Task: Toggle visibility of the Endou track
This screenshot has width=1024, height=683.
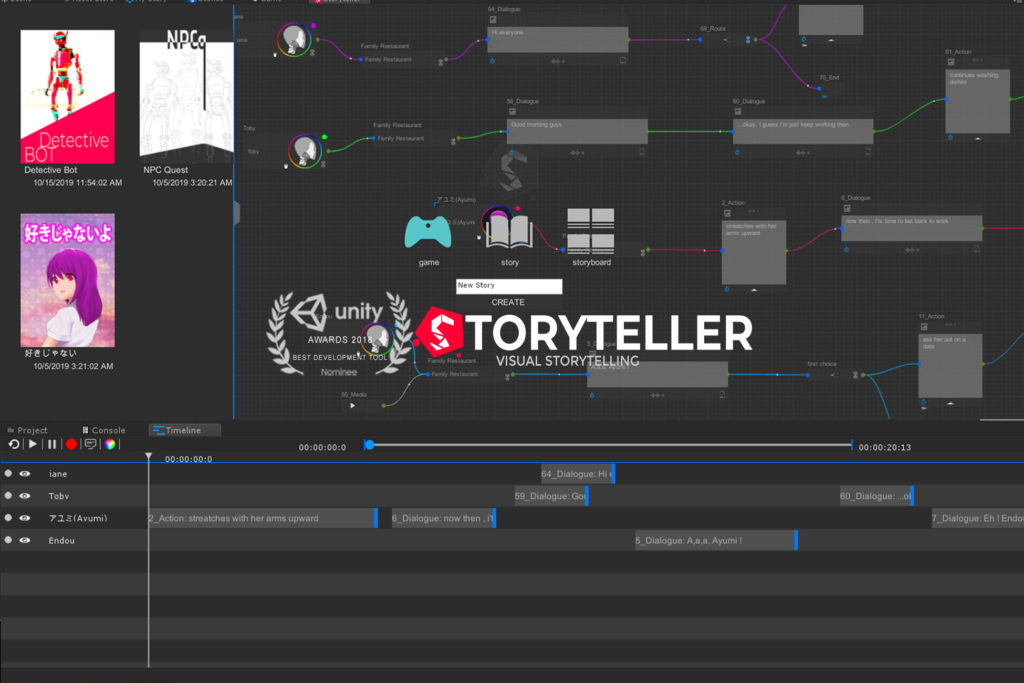Action: pyautogui.click(x=24, y=540)
